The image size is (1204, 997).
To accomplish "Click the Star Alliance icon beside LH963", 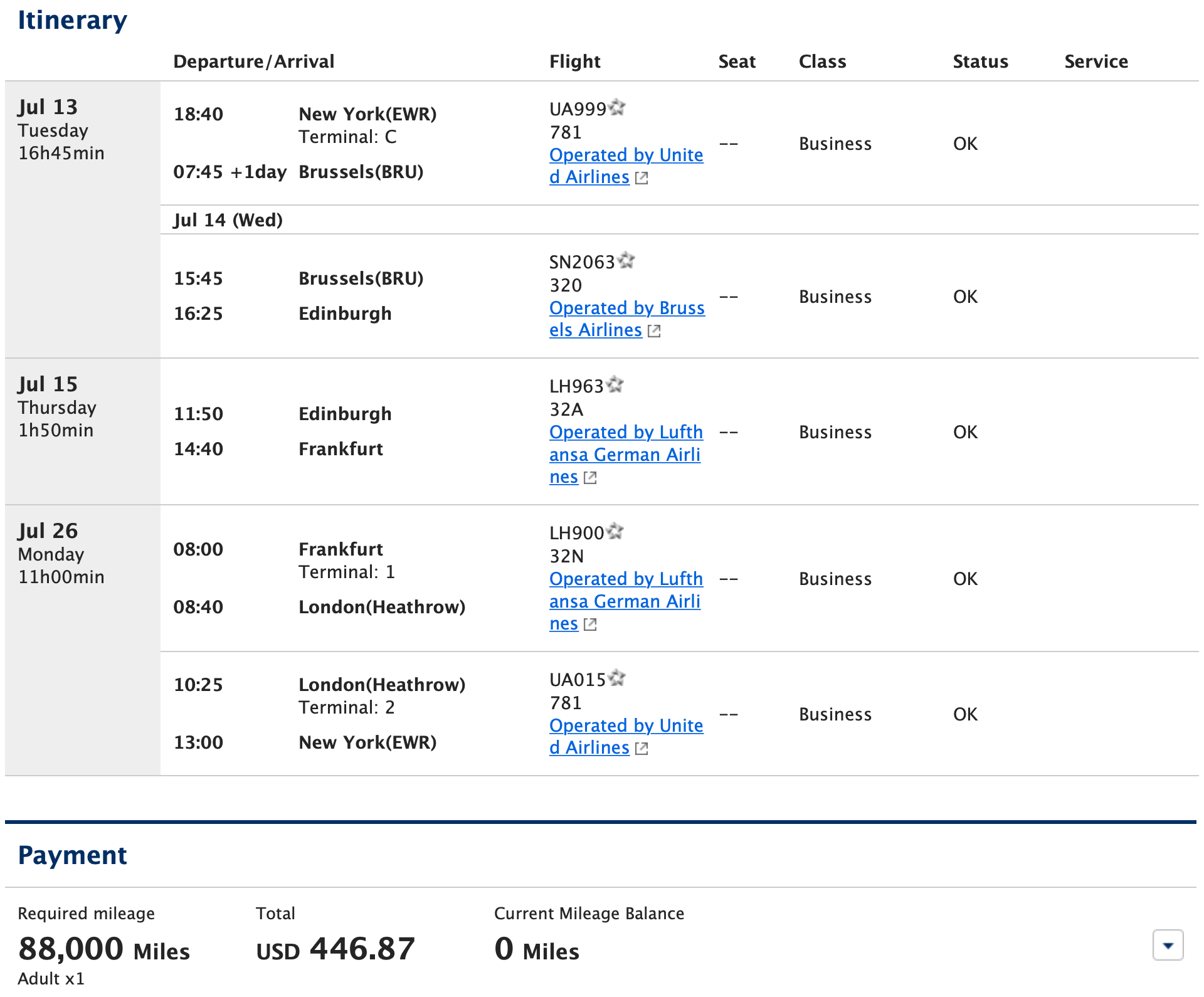I will (615, 386).
